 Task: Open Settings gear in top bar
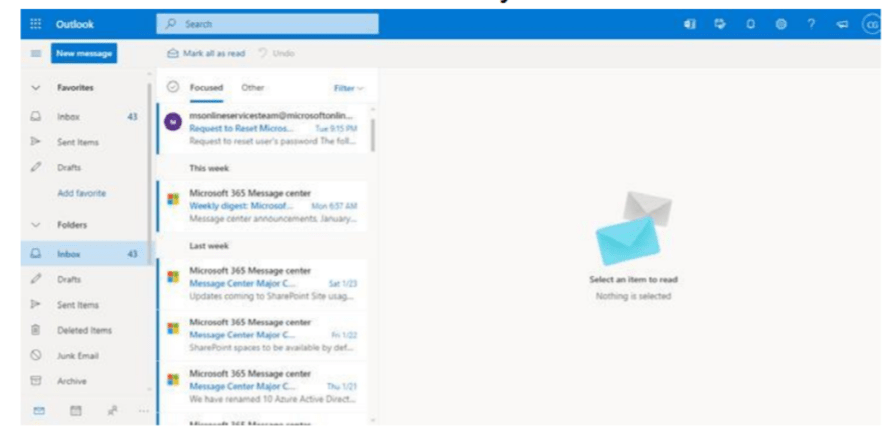click(x=782, y=23)
